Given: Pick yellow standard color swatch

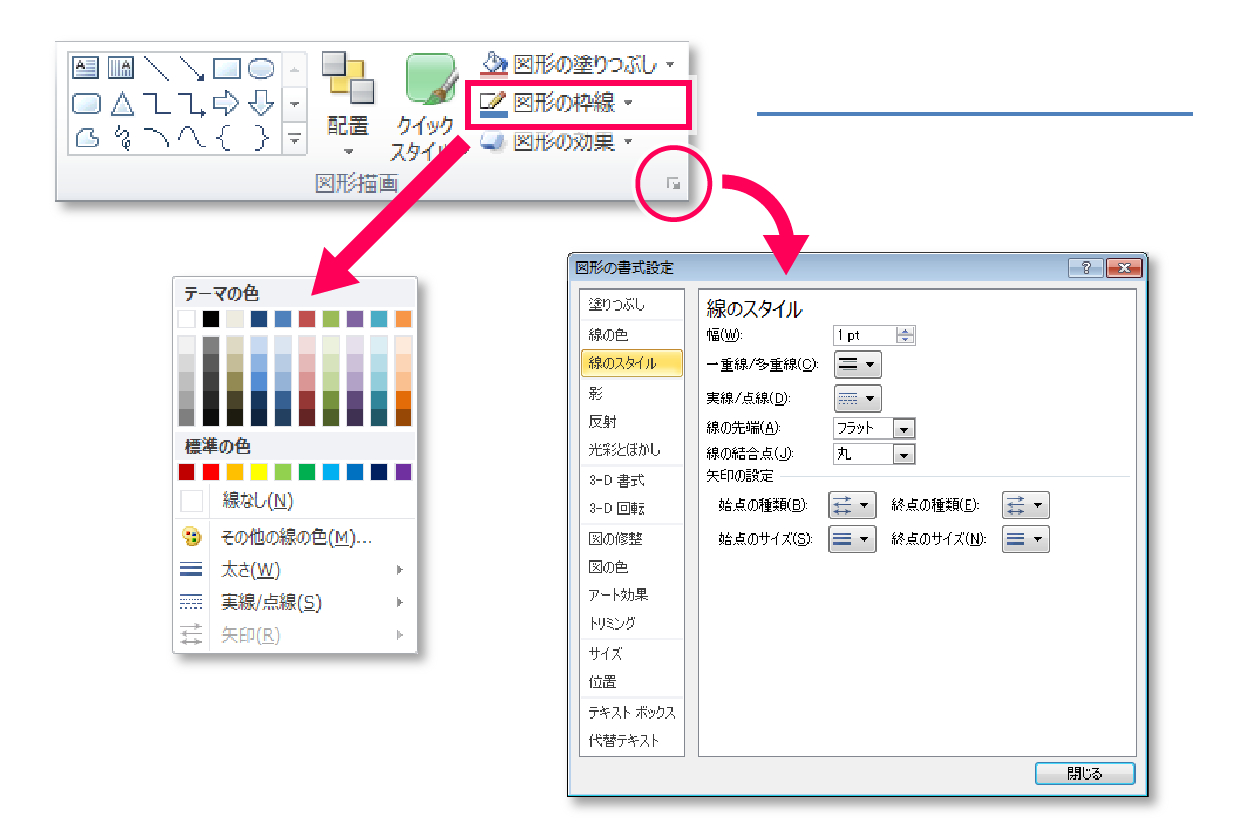Looking at the screenshot, I should (x=258, y=471).
